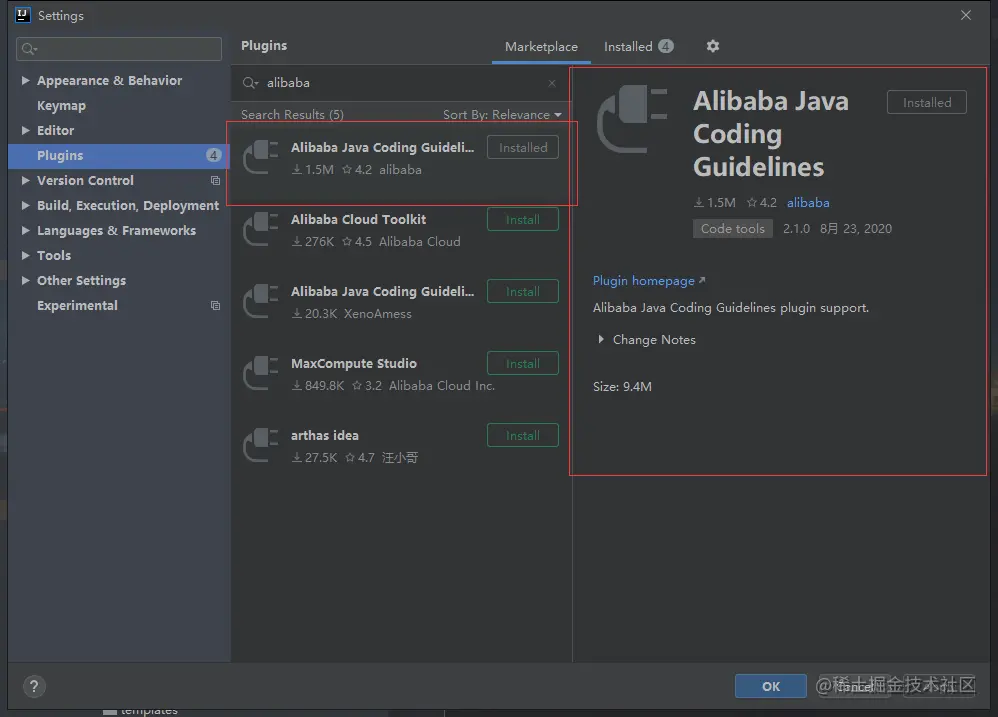998x717 pixels.
Task: Select Experimental in settings tree
Action: pos(77,305)
